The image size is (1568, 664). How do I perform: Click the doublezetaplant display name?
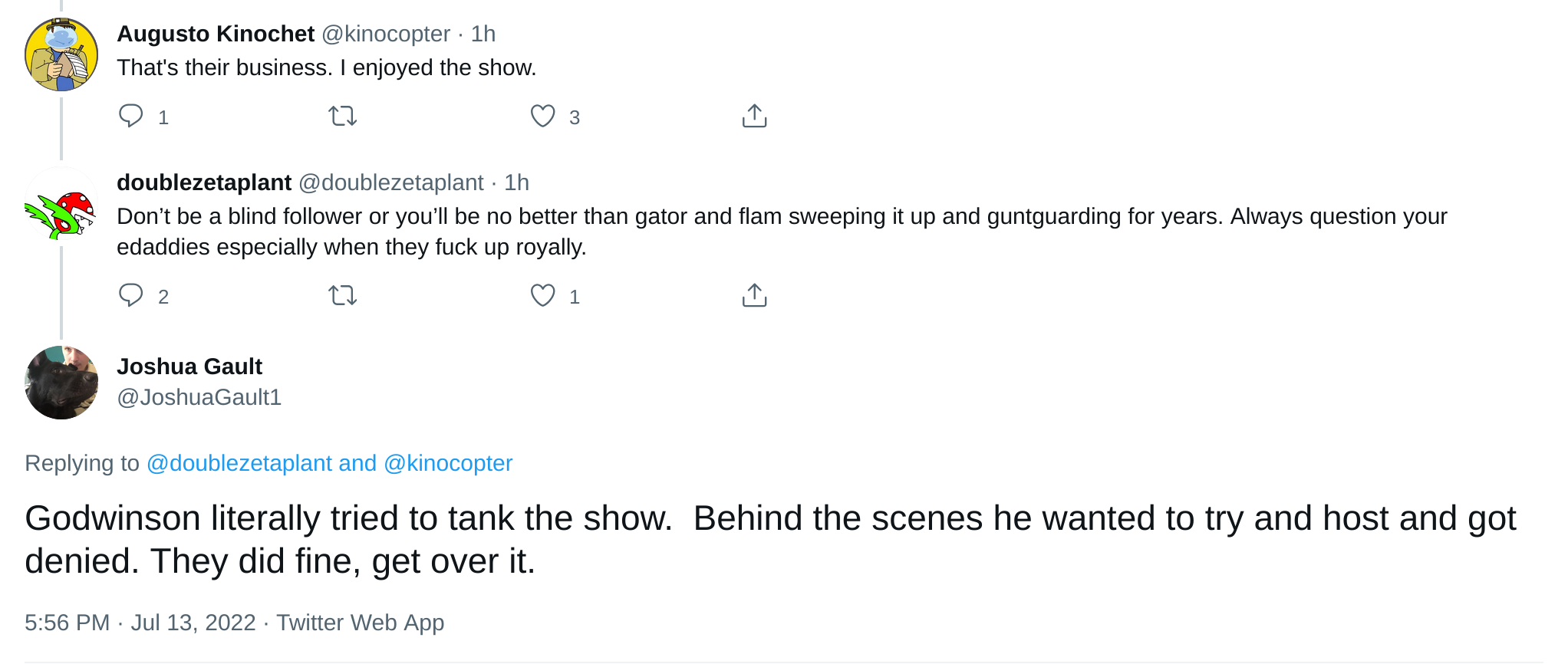click(204, 182)
